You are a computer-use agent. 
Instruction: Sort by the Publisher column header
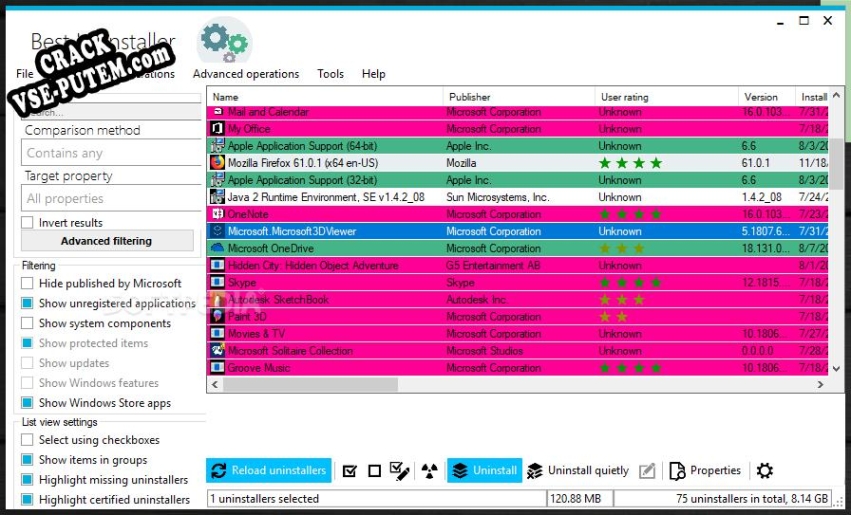pos(519,97)
